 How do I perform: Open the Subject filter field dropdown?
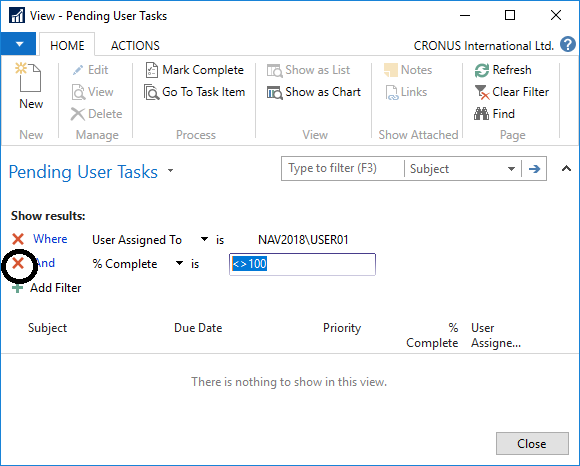[511, 169]
